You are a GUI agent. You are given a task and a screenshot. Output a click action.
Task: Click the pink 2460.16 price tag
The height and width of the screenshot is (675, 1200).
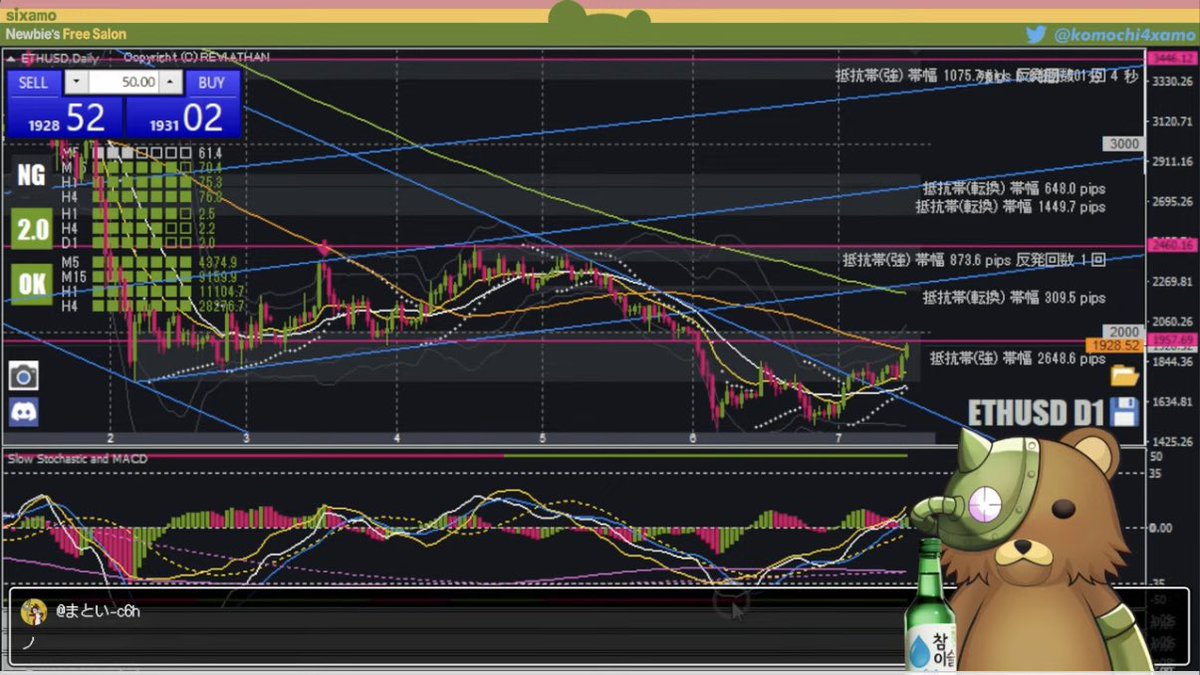pos(1171,244)
